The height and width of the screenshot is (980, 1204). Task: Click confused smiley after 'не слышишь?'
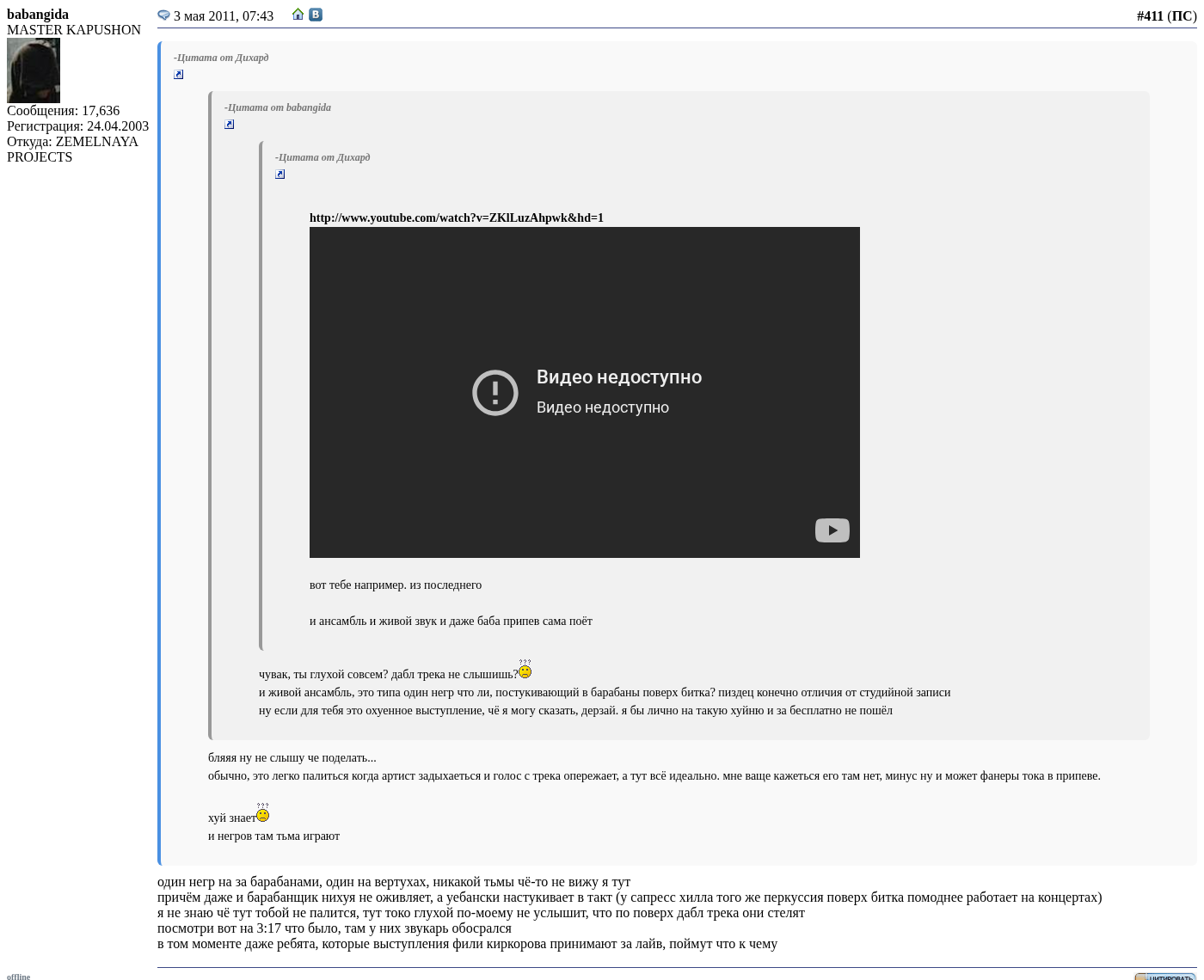click(525, 670)
